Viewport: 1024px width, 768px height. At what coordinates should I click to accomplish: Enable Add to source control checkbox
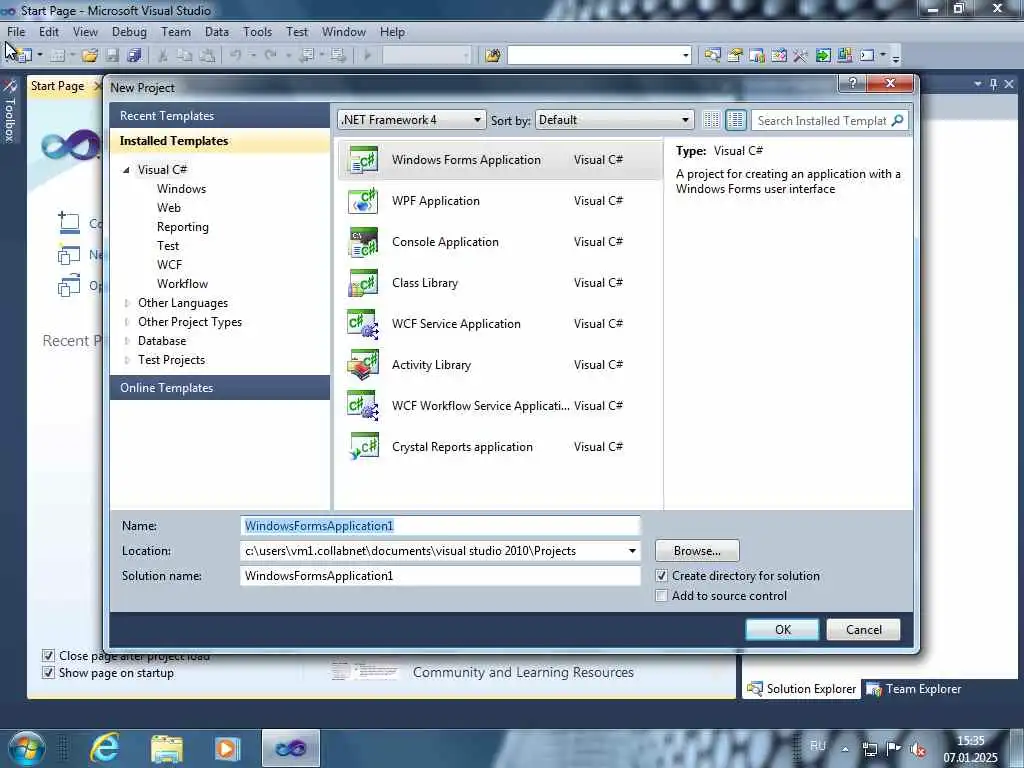tap(662, 596)
